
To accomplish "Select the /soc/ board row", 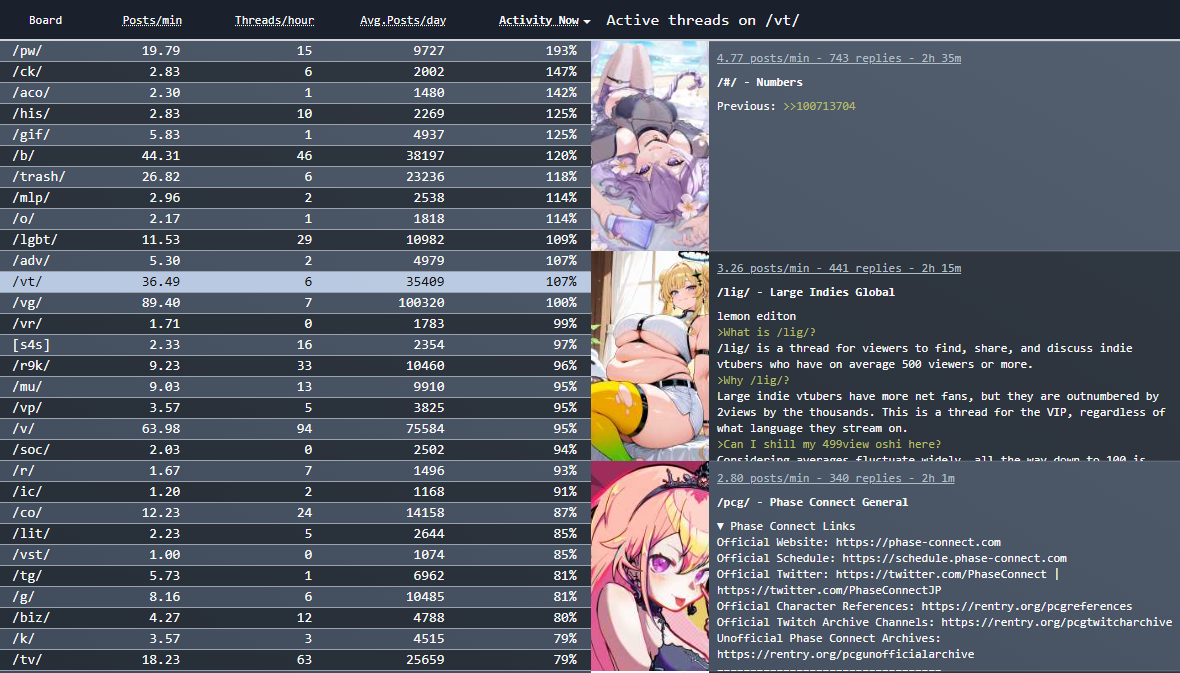I will coord(295,449).
